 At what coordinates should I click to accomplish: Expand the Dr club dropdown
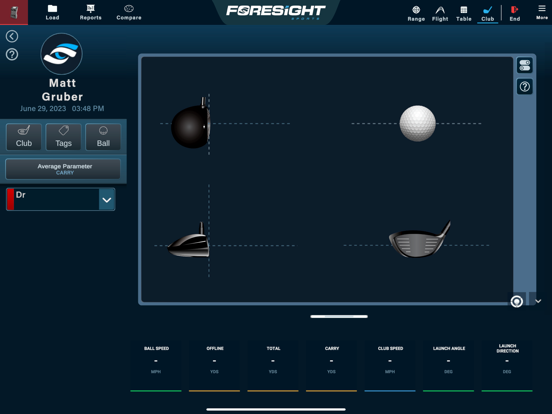click(107, 200)
